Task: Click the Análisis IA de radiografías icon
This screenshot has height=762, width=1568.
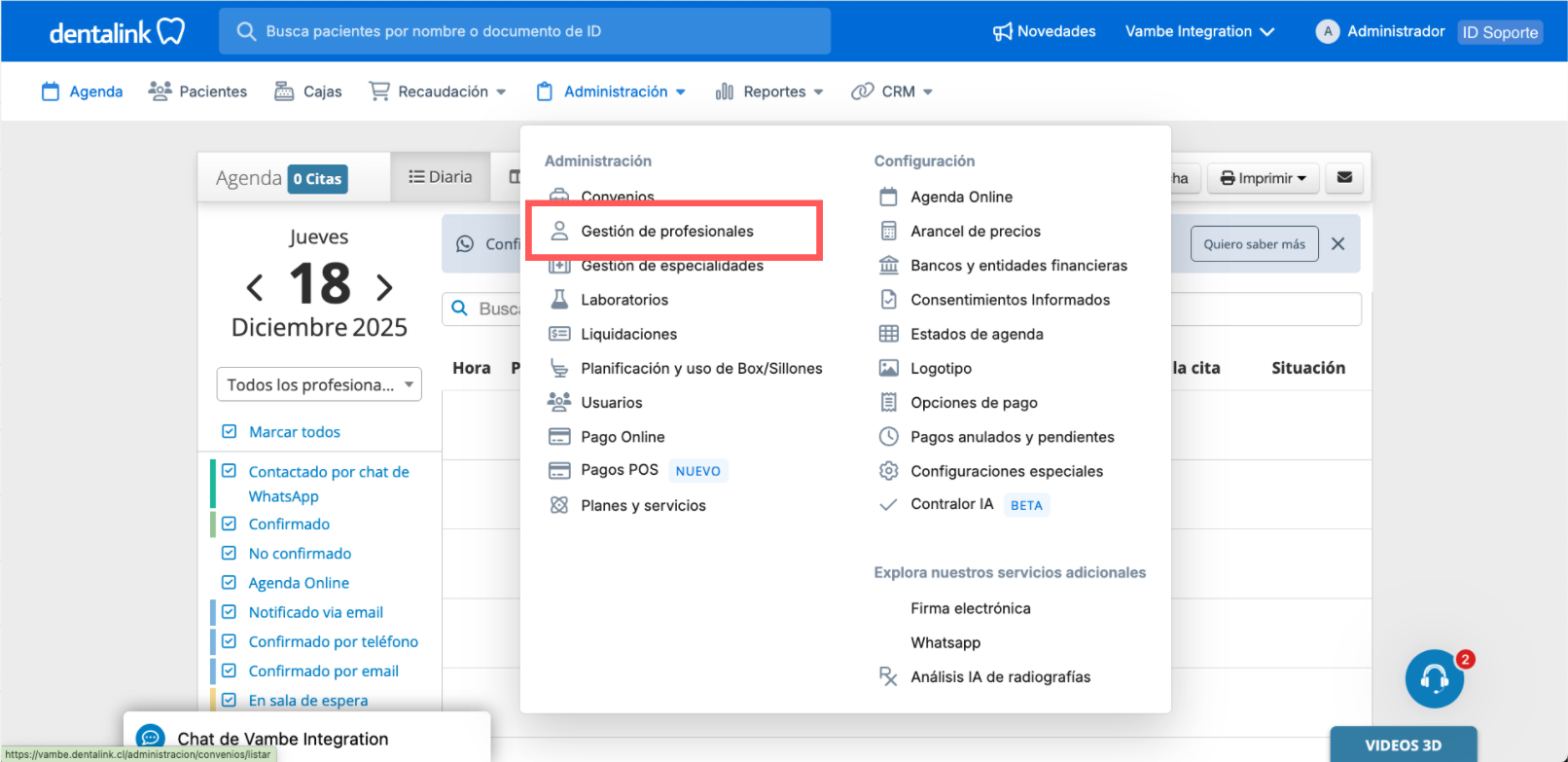Action: 888,676
